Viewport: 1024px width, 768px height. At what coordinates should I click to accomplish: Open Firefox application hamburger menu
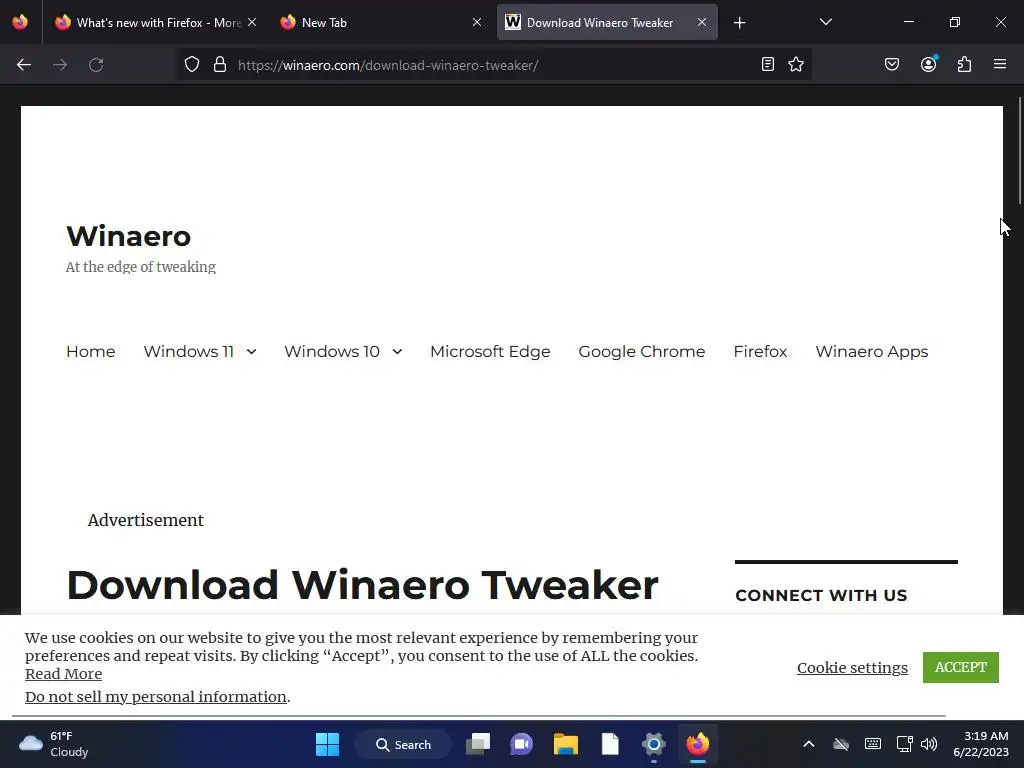(1000, 64)
